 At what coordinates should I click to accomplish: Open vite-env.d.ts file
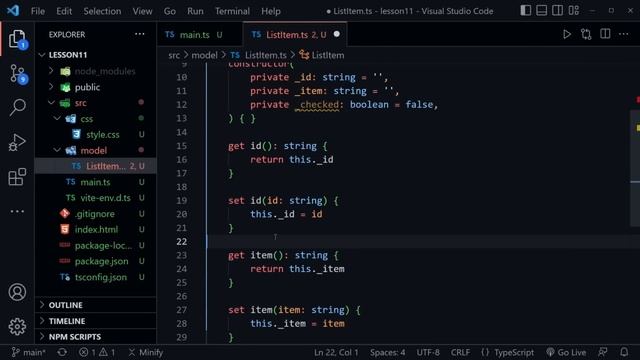96,198
